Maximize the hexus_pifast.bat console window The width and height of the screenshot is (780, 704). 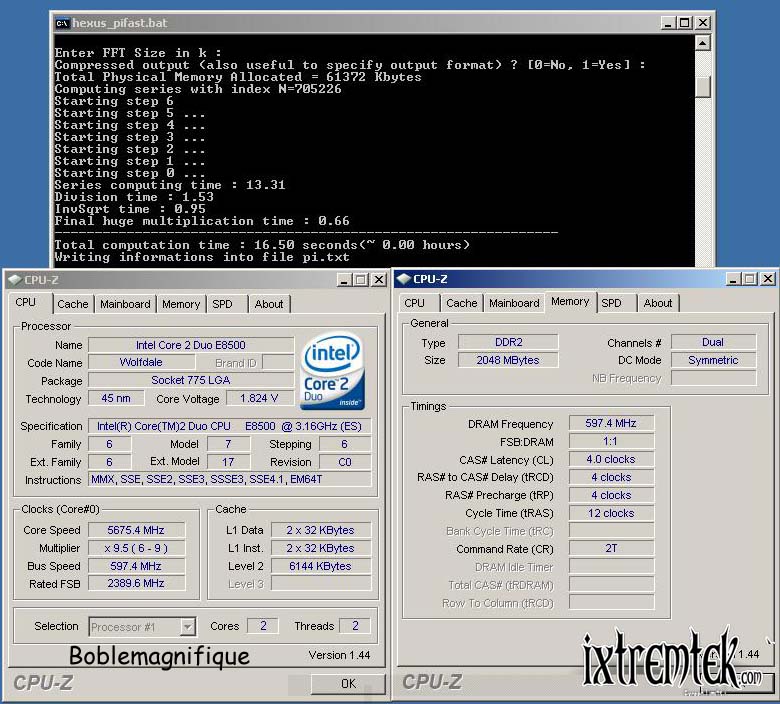[x=685, y=23]
